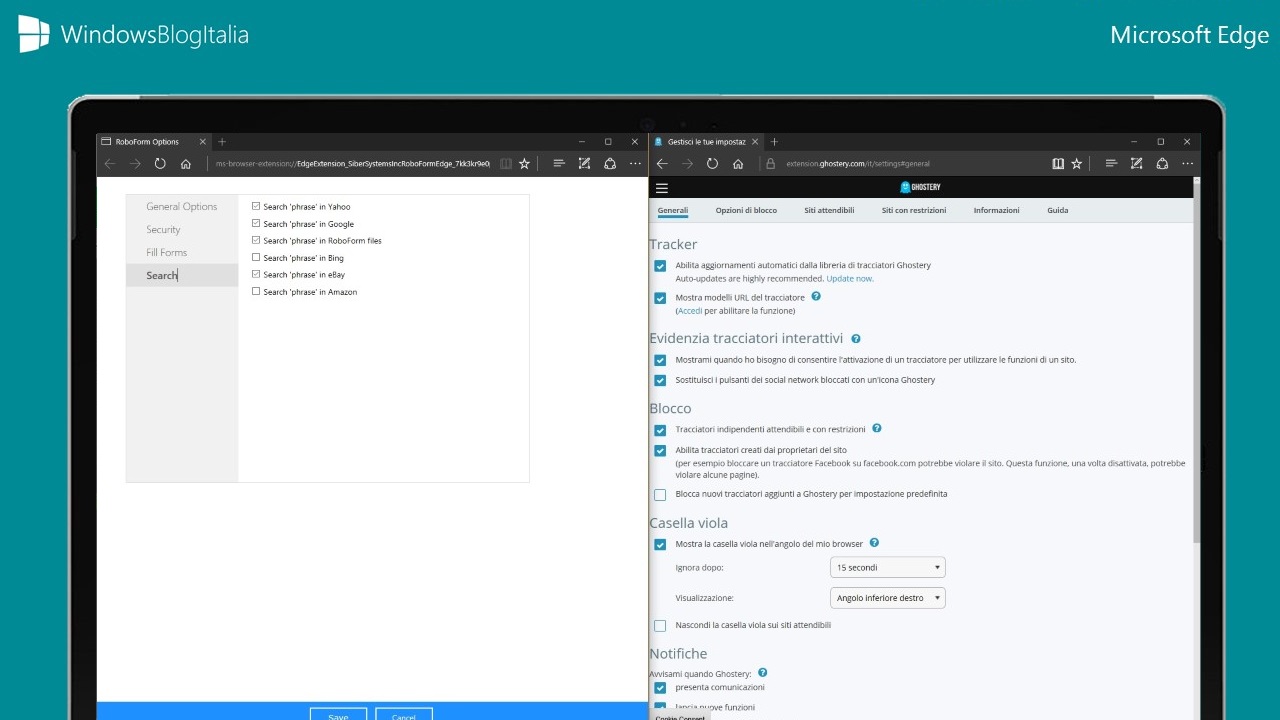1280x720 pixels.
Task: Open the Guida tab
Action: (1058, 210)
